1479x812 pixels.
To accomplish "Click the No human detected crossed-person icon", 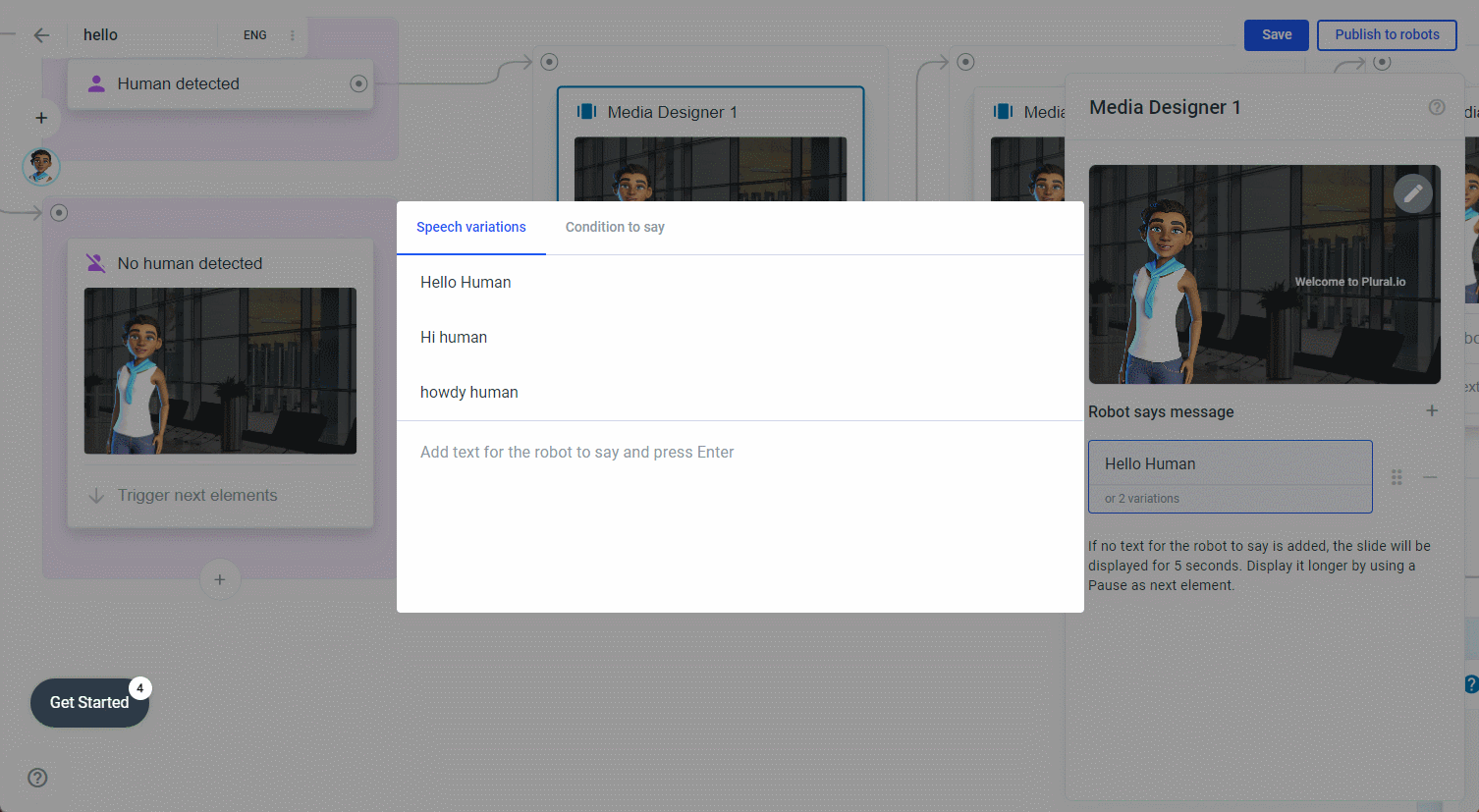I will pyautogui.click(x=96, y=263).
